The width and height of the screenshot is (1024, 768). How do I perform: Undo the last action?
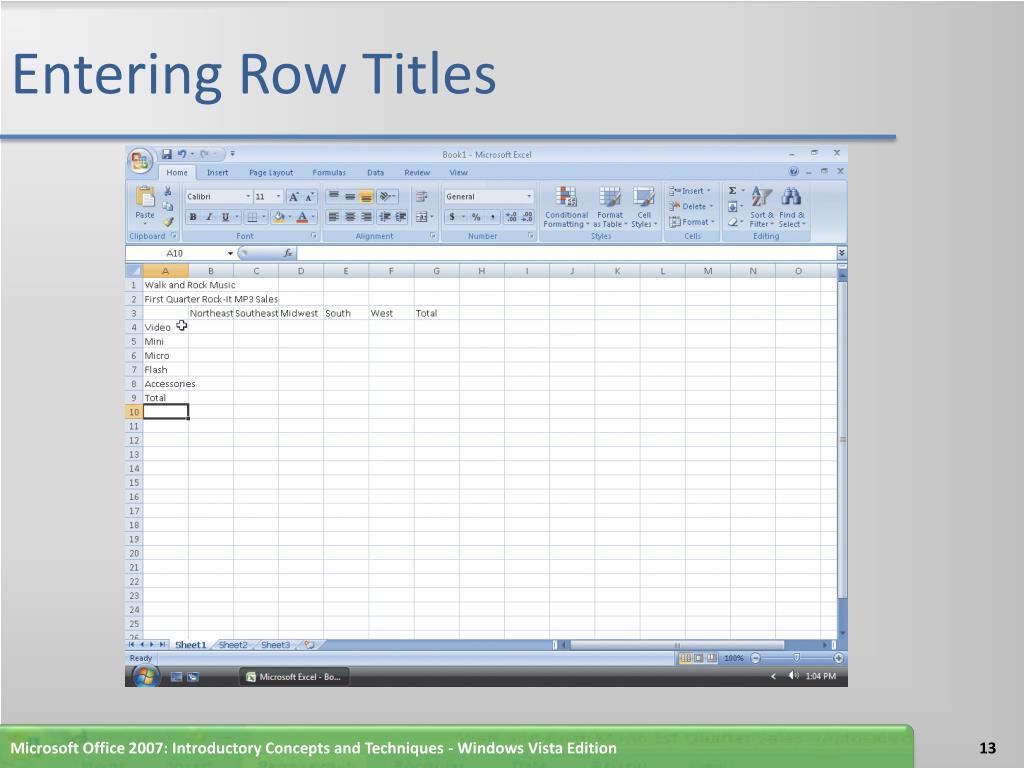coord(182,154)
